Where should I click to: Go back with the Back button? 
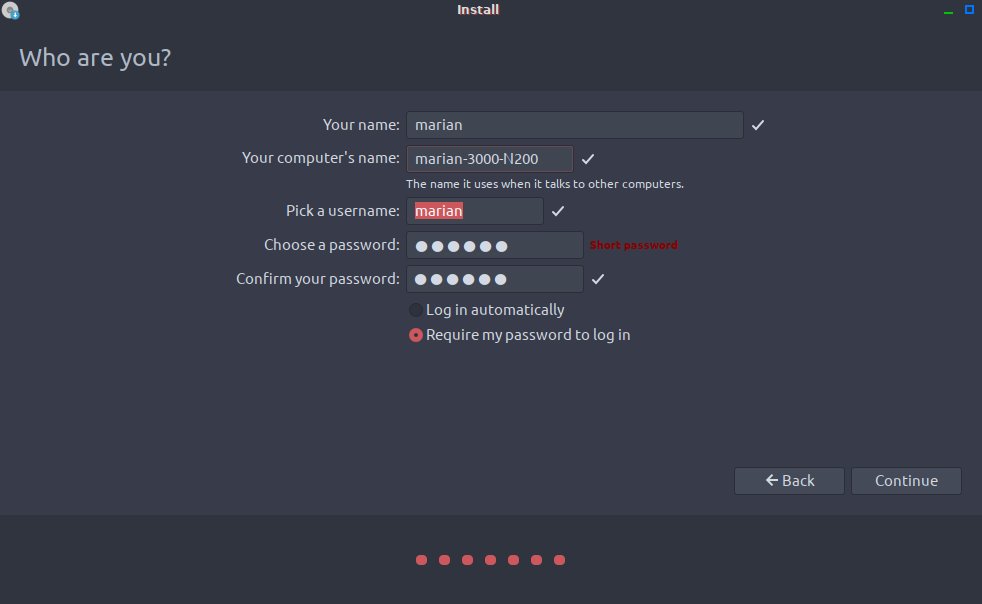[789, 481]
